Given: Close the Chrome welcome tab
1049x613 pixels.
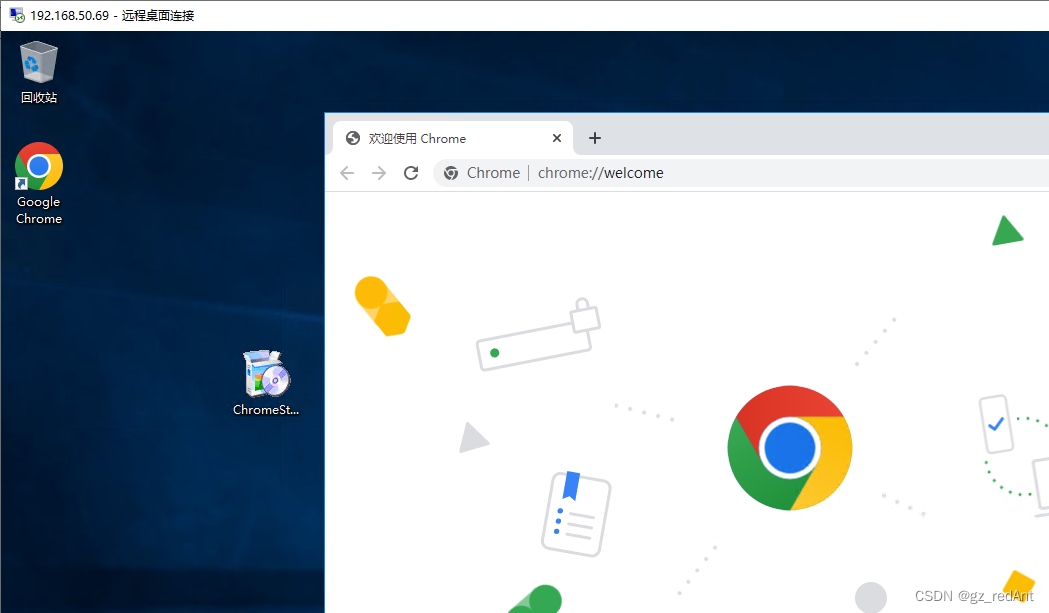Looking at the screenshot, I should tap(557, 138).
